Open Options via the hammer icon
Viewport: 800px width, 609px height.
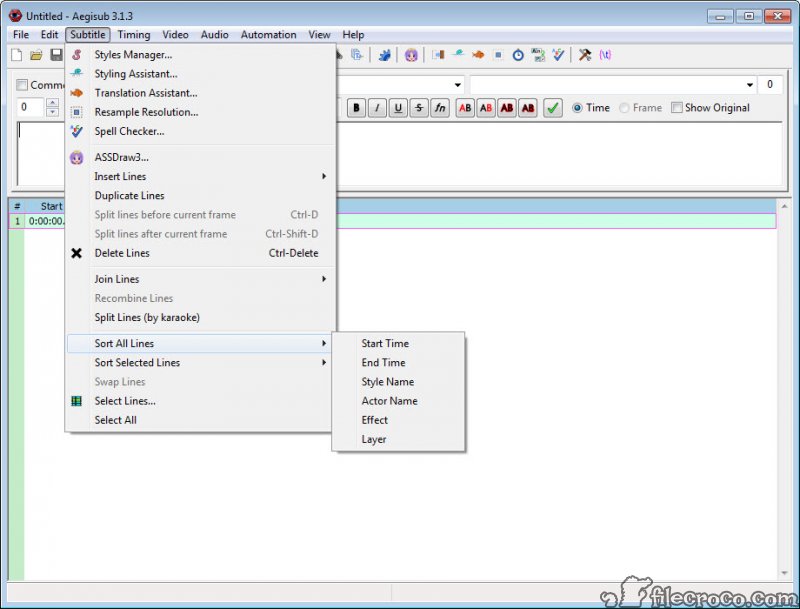pyautogui.click(x=585, y=55)
